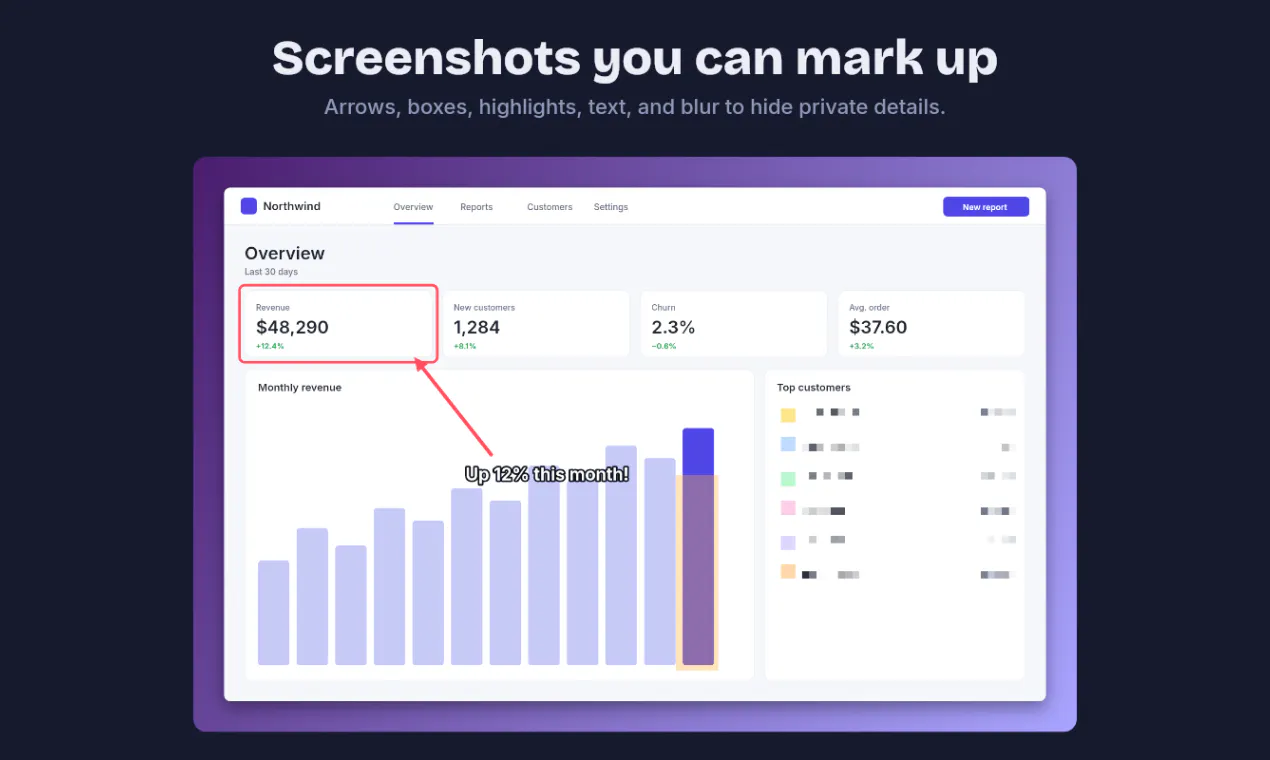Open the Churn stat card

click(x=734, y=323)
